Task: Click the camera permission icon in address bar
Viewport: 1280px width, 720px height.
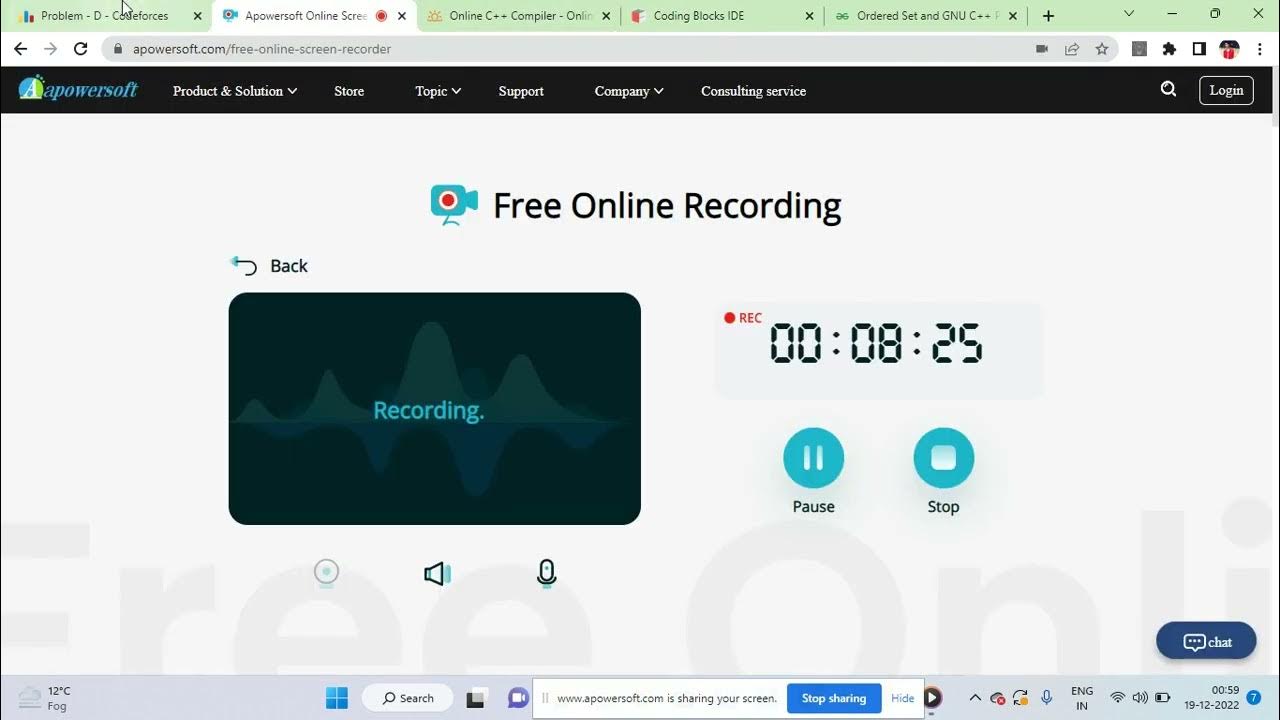Action: point(1042,49)
